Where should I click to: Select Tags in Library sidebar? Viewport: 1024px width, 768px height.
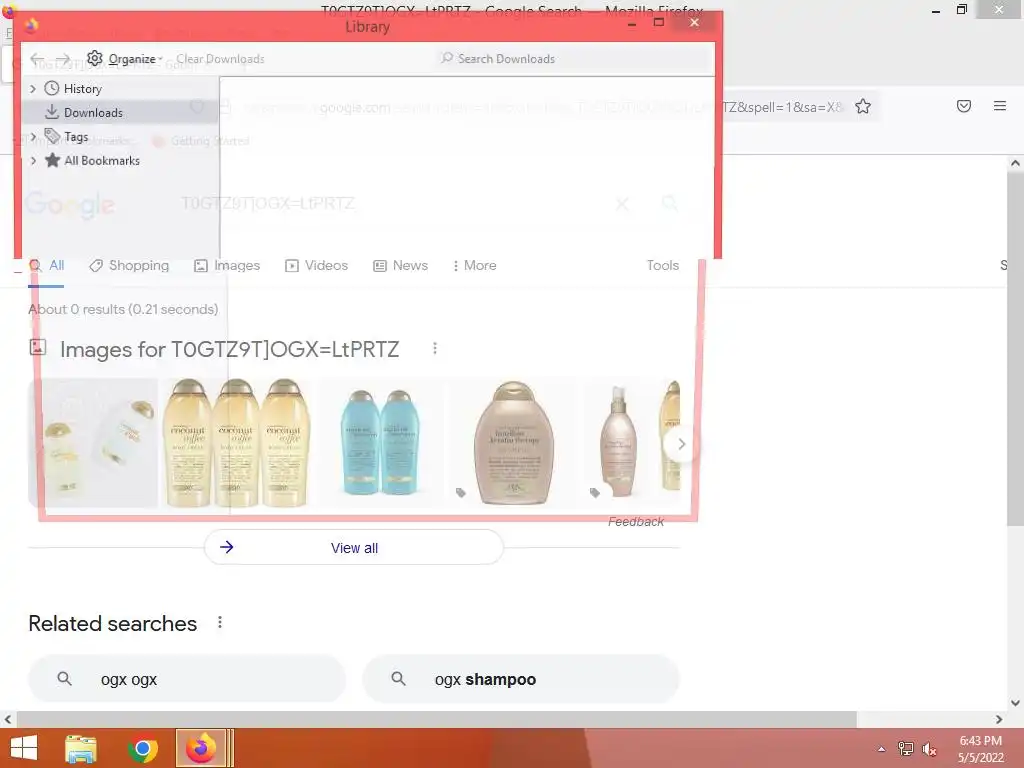click(76, 136)
